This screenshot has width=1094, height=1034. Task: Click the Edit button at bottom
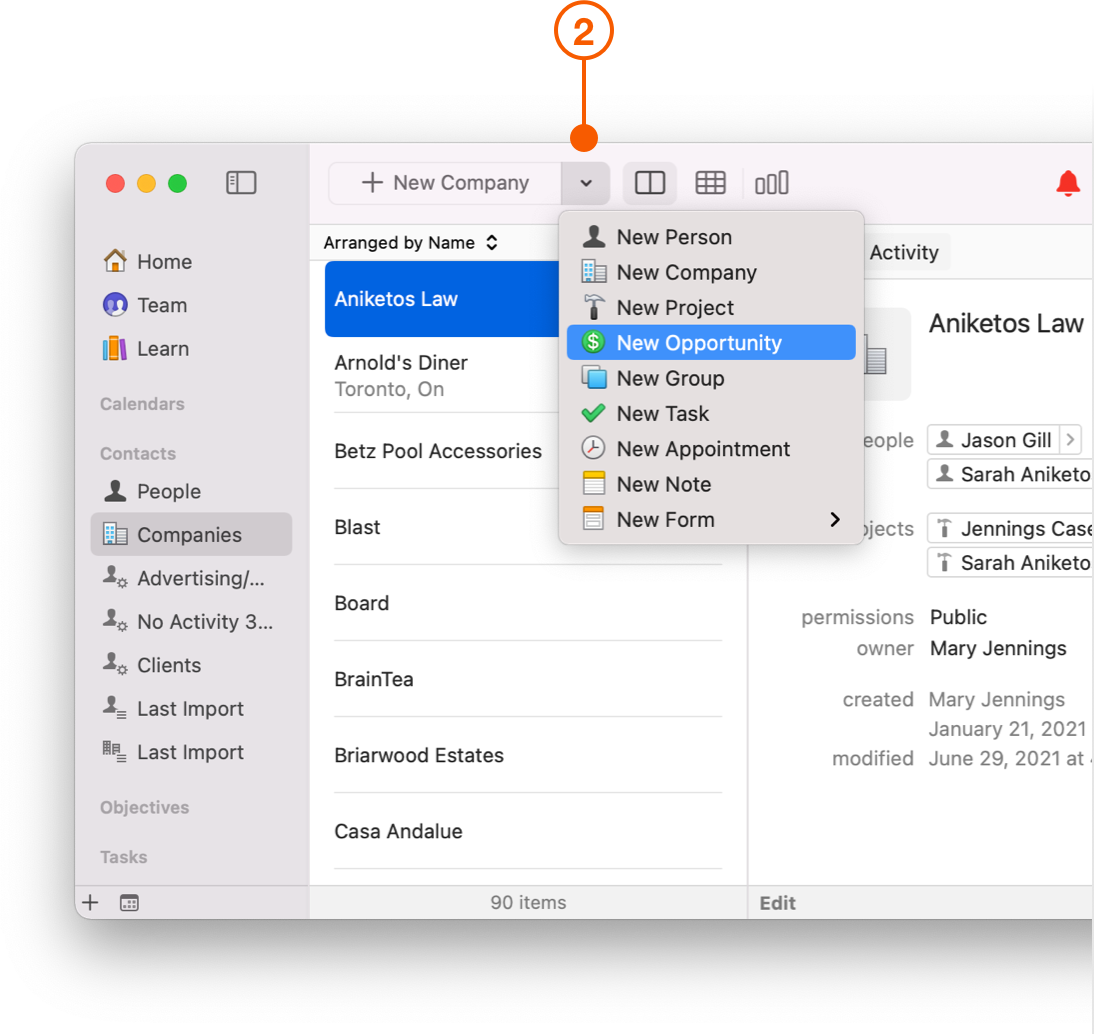click(777, 904)
